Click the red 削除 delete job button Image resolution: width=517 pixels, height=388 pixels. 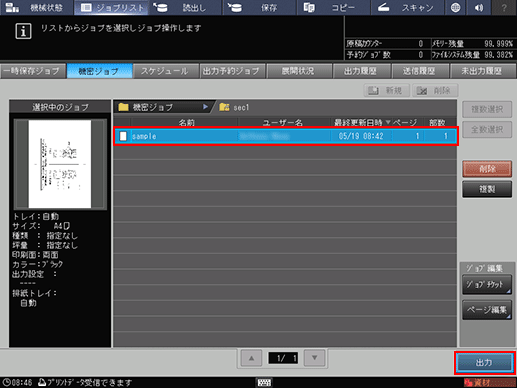click(487, 169)
